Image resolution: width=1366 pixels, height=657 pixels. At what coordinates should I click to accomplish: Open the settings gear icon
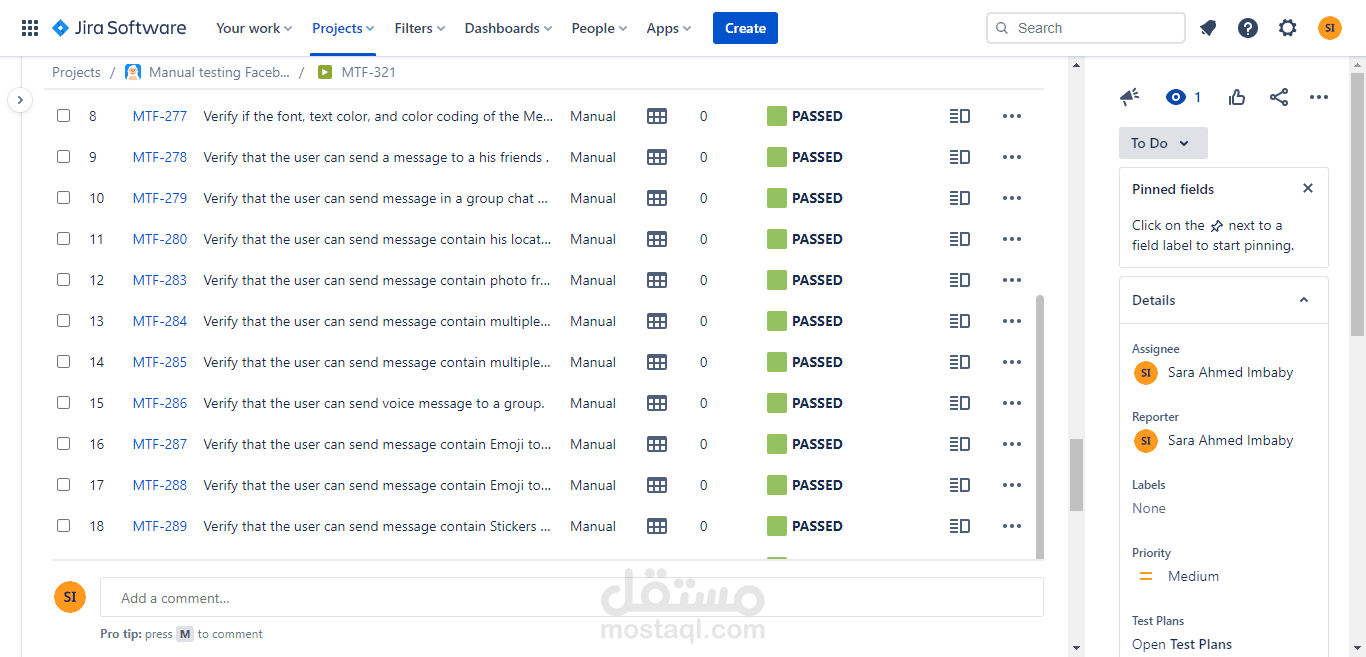click(x=1288, y=28)
